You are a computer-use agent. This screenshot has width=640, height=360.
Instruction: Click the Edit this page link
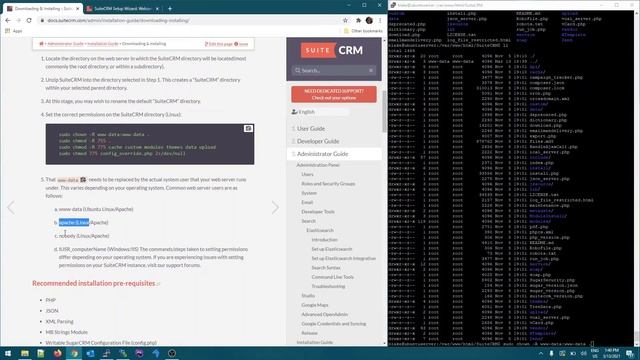tap(219, 44)
